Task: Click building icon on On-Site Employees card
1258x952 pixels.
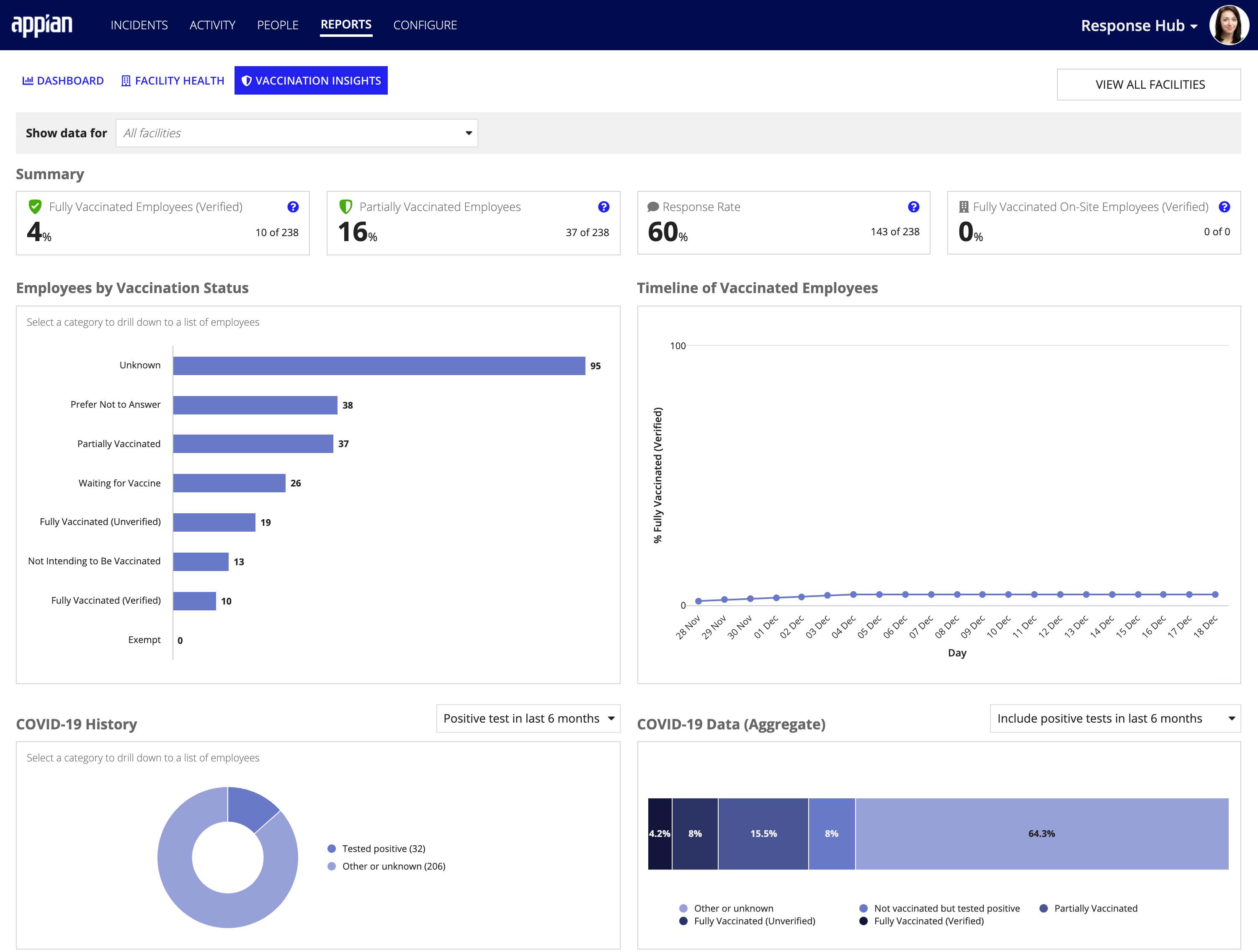Action: pos(964,207)
